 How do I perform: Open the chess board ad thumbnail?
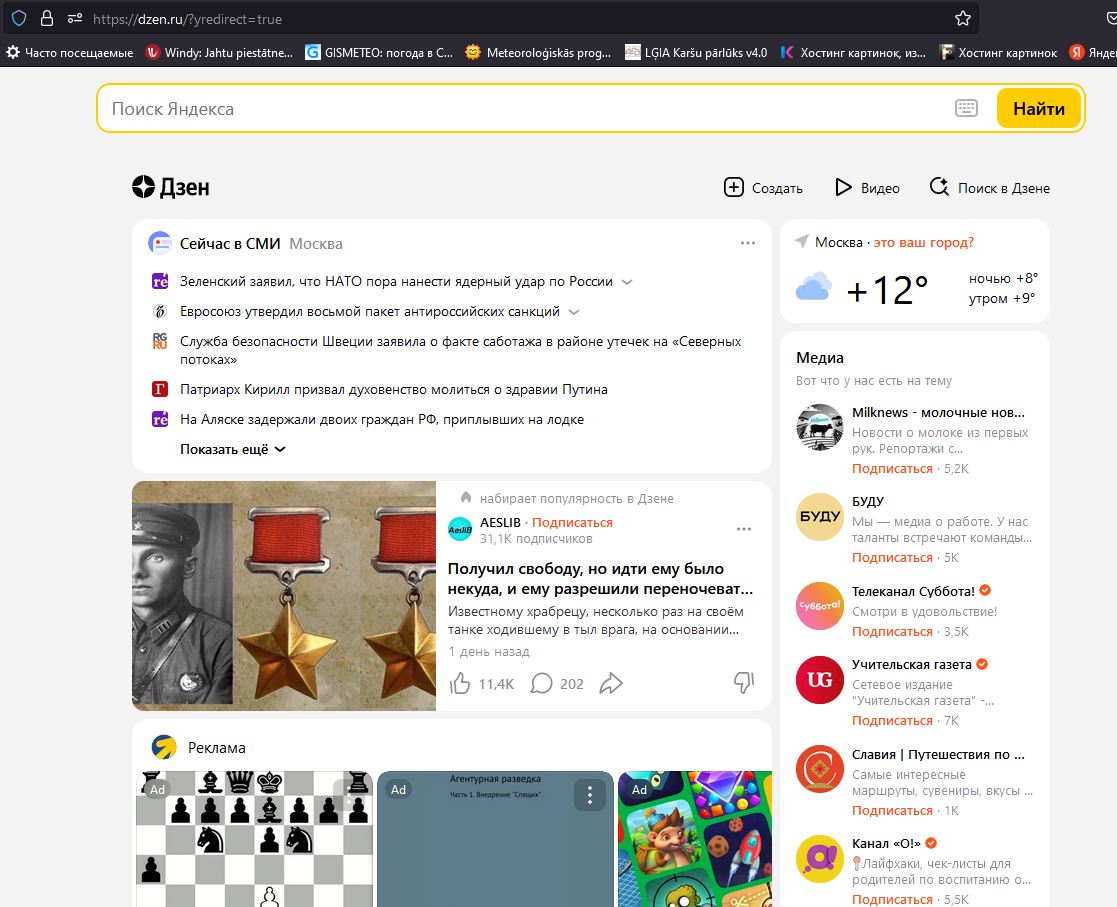pyautogui.click(x=254, y=839)
